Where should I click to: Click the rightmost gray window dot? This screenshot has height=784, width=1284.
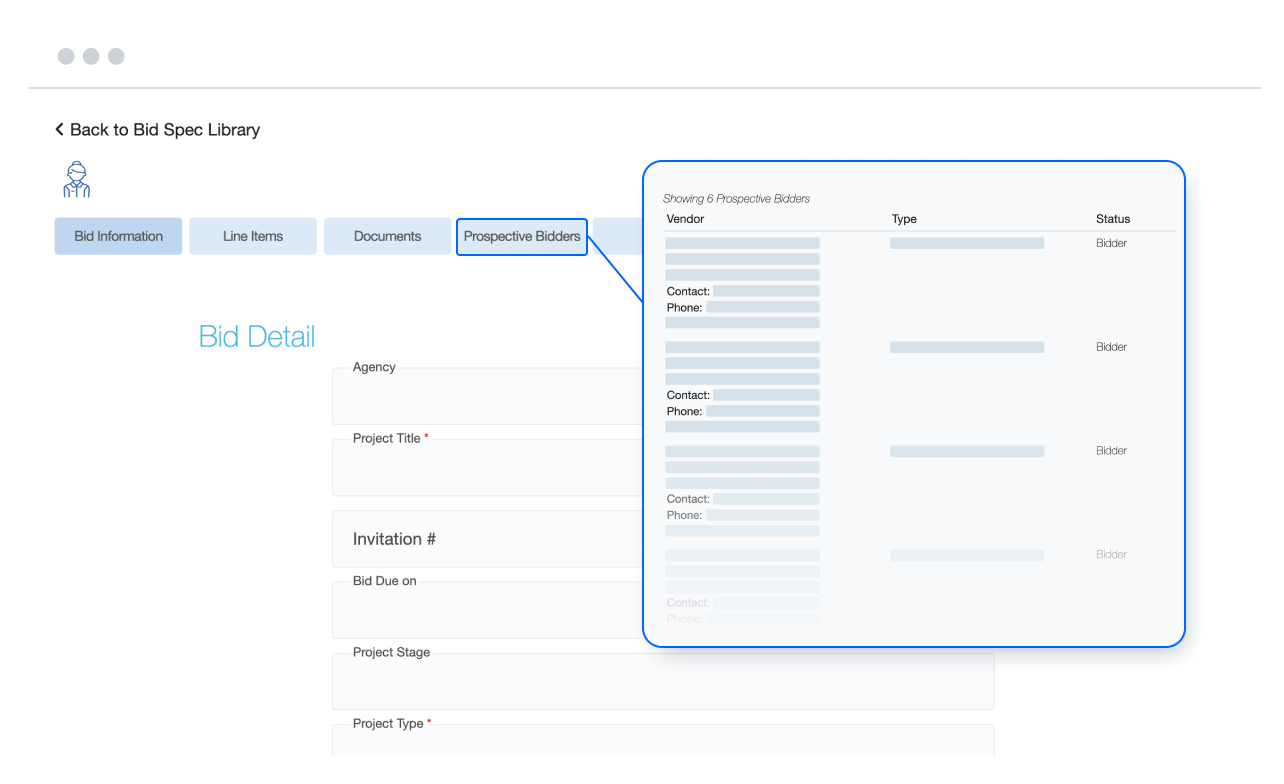click(x=116, y=56)
